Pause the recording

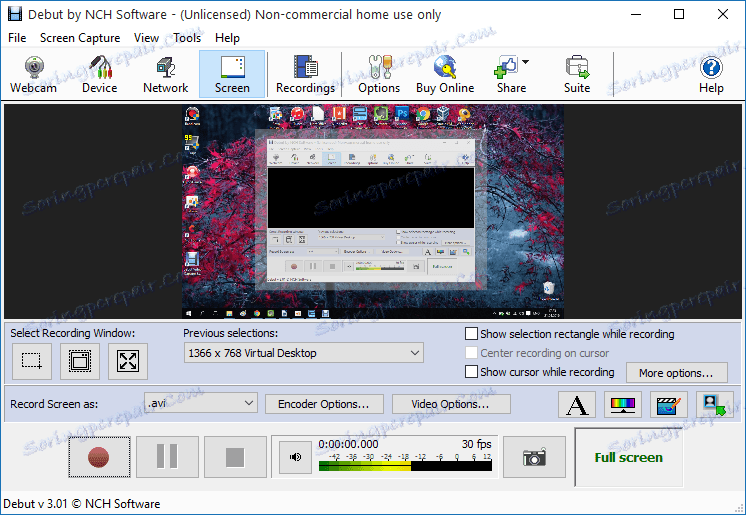(x=167, y=457)
